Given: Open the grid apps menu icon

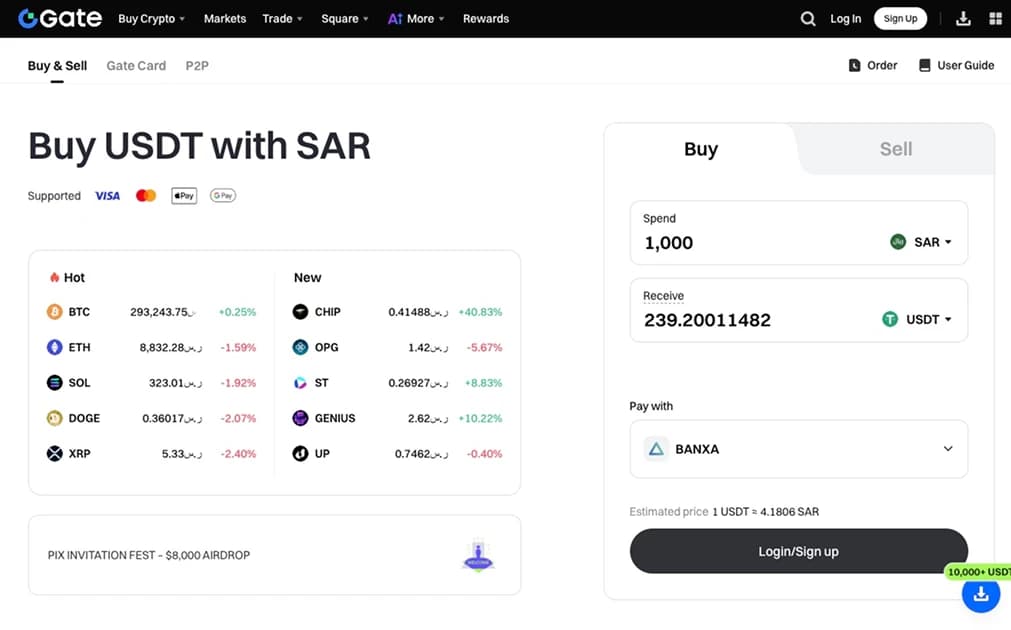Looking at the screenshot, I should 995,19.
